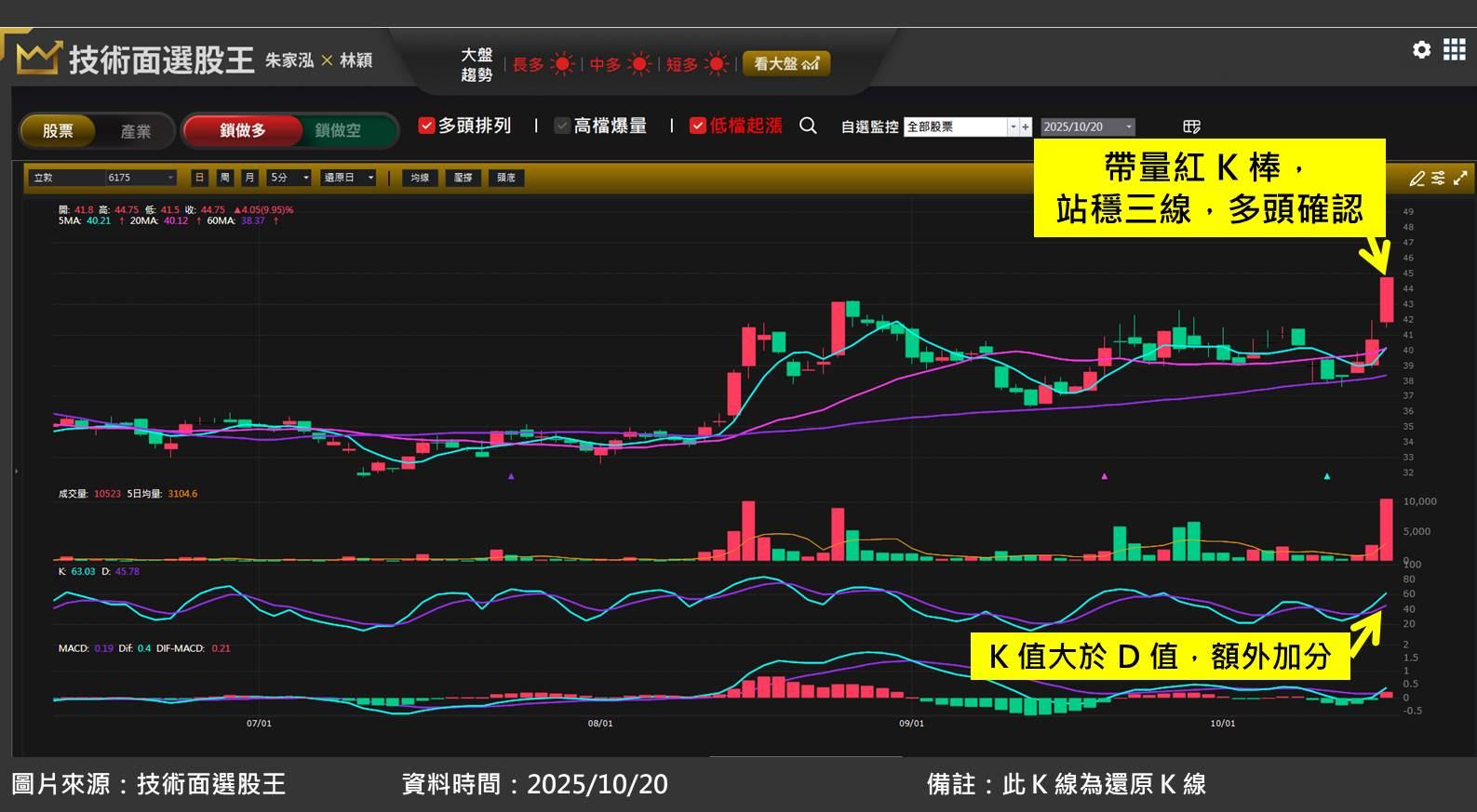Open the 立敦 6175 stock dropdown
Image resolution: width=1477 pixels, height=812 pixels.
click(102, 178)
